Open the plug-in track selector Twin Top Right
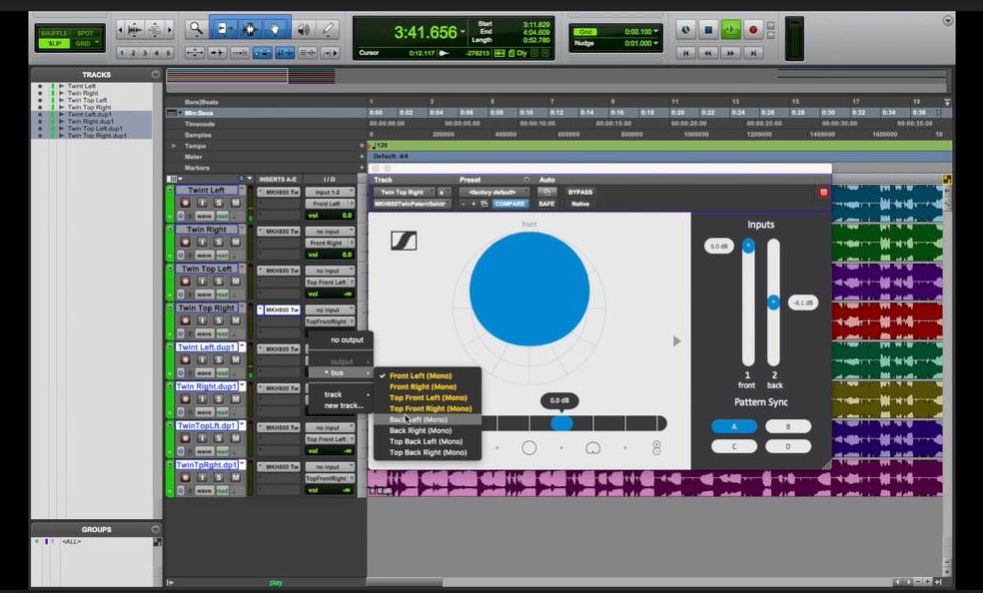 [x=404, y=192]
